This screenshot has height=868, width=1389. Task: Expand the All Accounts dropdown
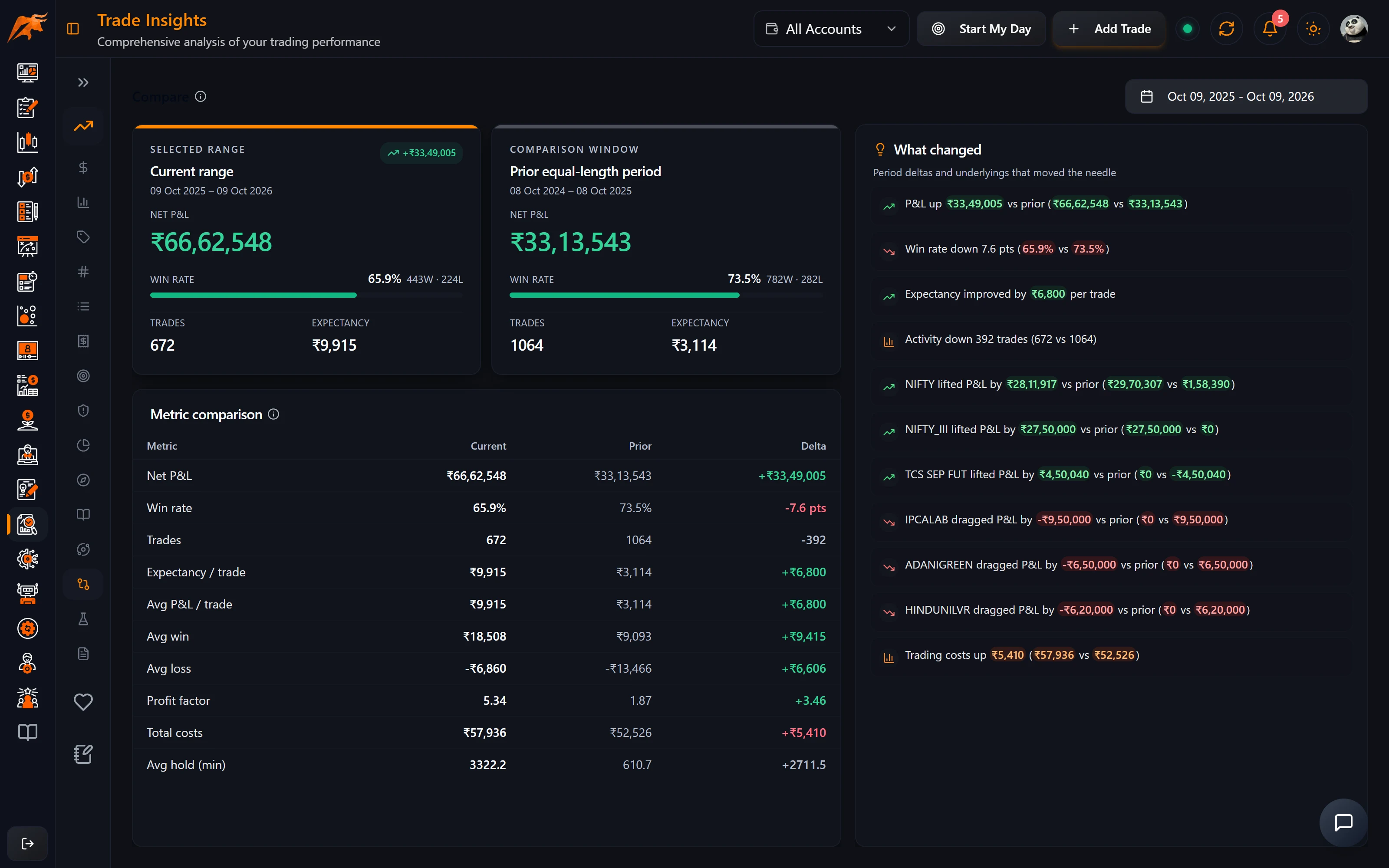click(831, 29)
